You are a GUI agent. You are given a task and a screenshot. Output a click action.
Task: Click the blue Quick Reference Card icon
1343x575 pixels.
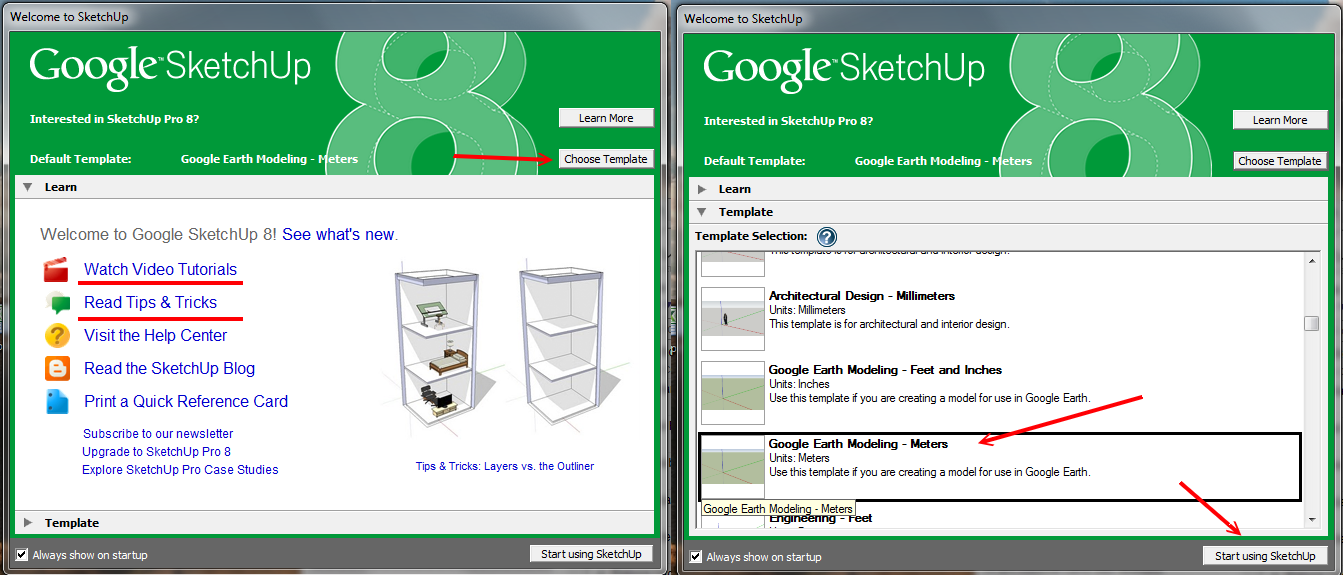point(57,402)
